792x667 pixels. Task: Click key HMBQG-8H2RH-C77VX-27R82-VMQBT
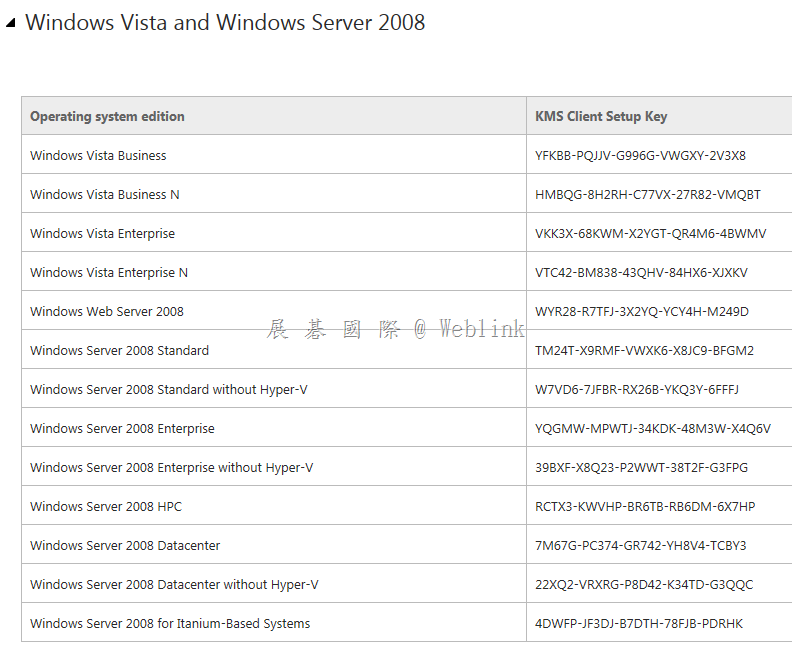pos(648,194)
